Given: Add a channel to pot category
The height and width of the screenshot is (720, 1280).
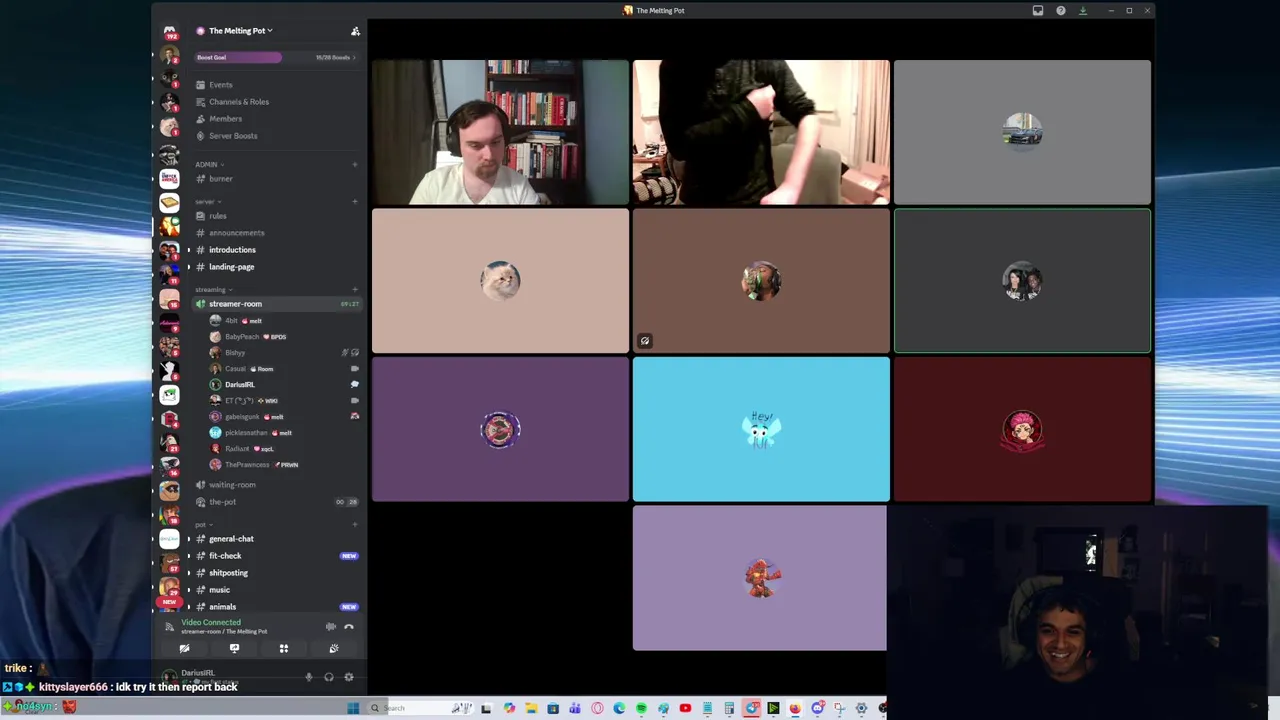Looking at the screenshot, I should pyautogui.click(x=355, y=524).
